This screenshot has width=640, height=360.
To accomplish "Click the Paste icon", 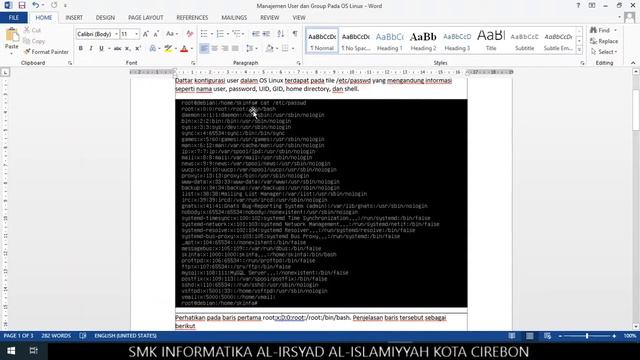I will tap(12, 35).
